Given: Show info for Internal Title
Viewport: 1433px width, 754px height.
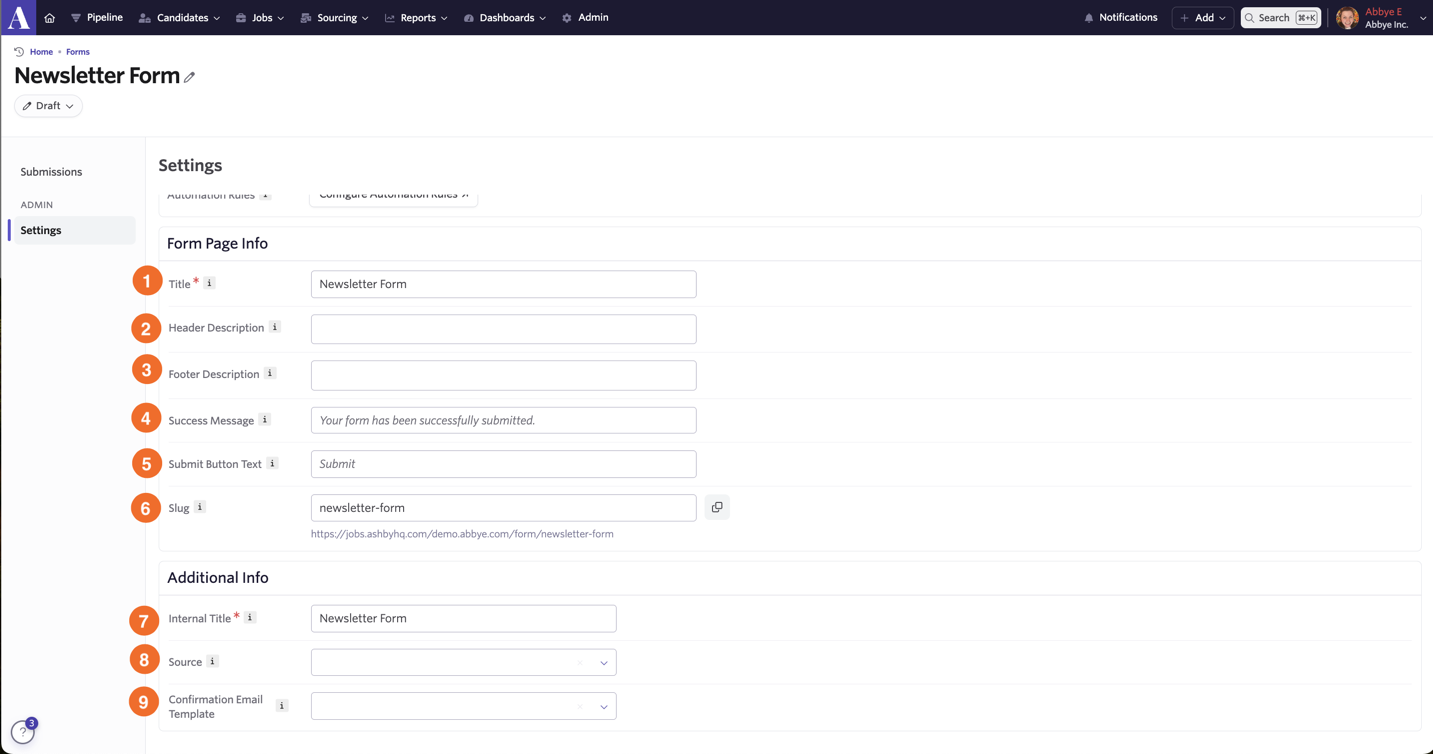Looking at the screenshot, I should pos(250,617).
